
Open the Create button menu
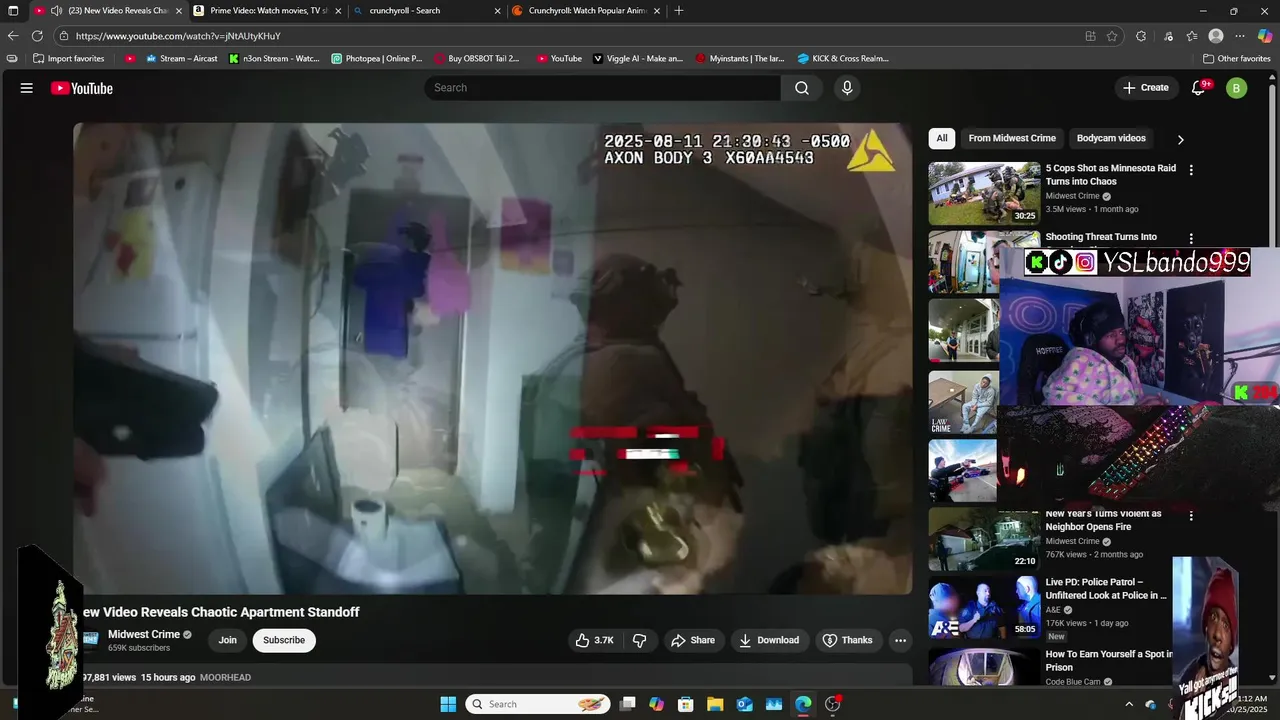(1146, 88)
